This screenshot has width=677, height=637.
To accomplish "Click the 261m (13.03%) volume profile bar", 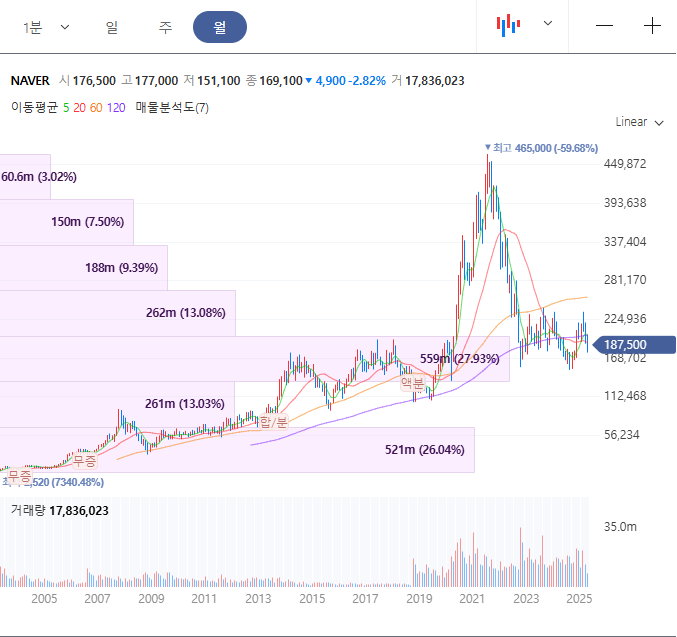I will click(x=117, y=404).
